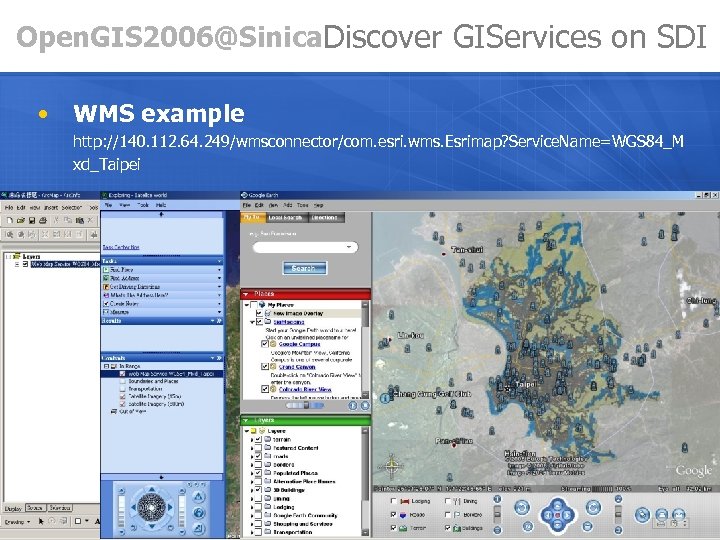
Task: Open the Find Place task dropdown arrow
Action: point(219,270)
